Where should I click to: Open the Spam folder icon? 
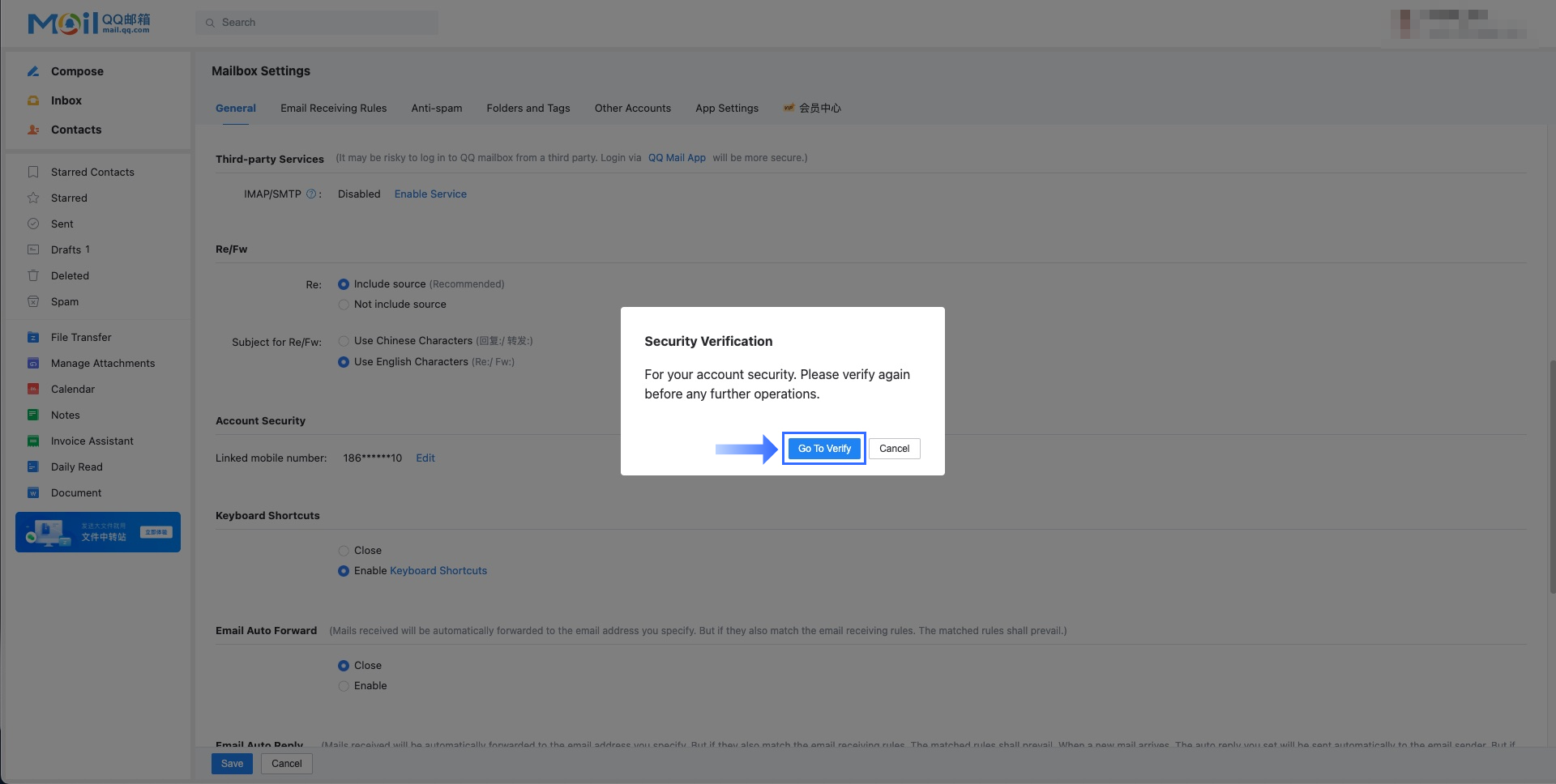click(x=33, y=301)
